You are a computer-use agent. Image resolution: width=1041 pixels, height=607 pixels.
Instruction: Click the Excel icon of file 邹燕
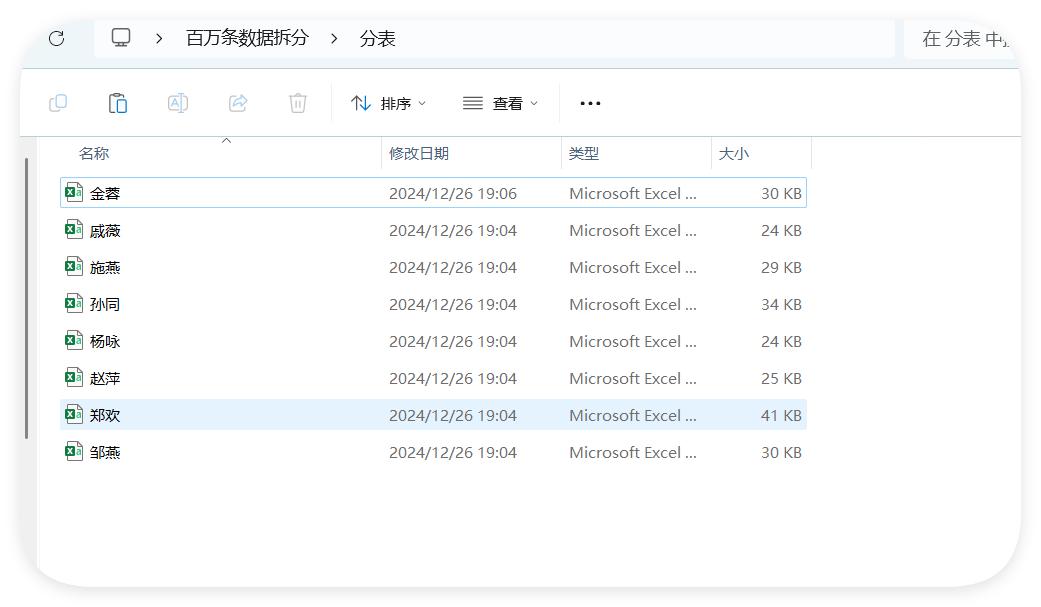click(74, 452)
